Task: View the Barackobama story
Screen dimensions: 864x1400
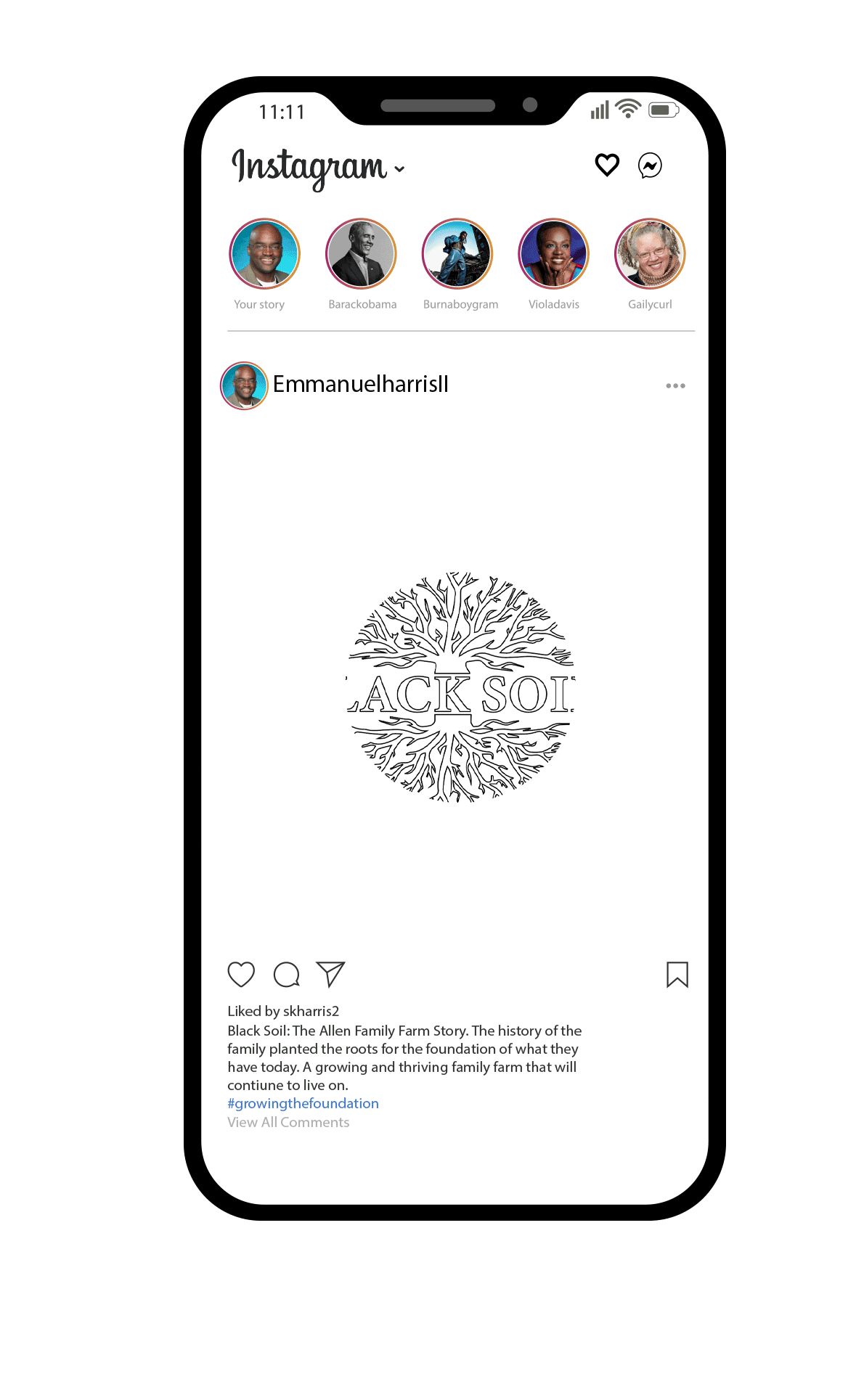Action: [x=361, y=253]
